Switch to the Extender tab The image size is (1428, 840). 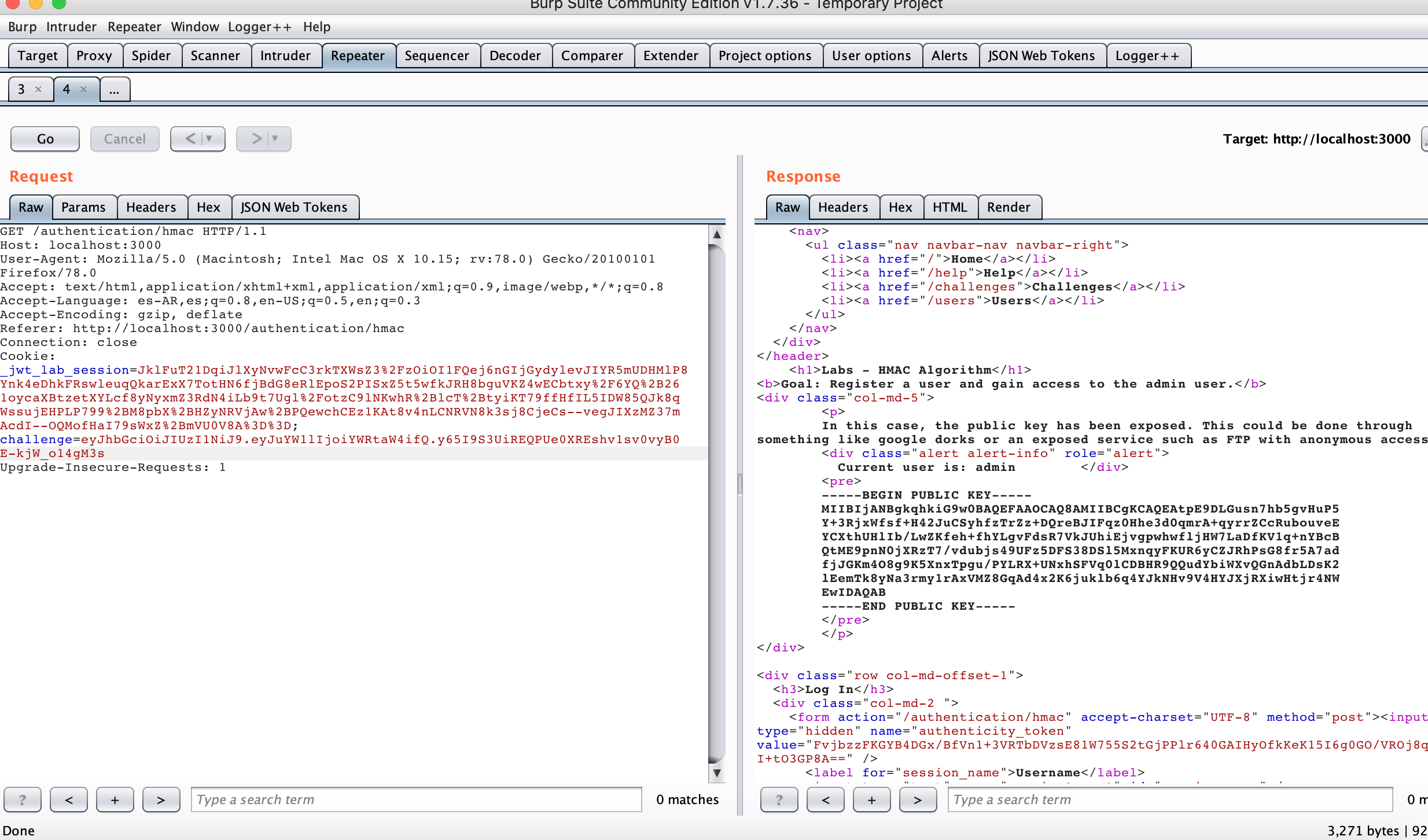click(x=671, y=56)
